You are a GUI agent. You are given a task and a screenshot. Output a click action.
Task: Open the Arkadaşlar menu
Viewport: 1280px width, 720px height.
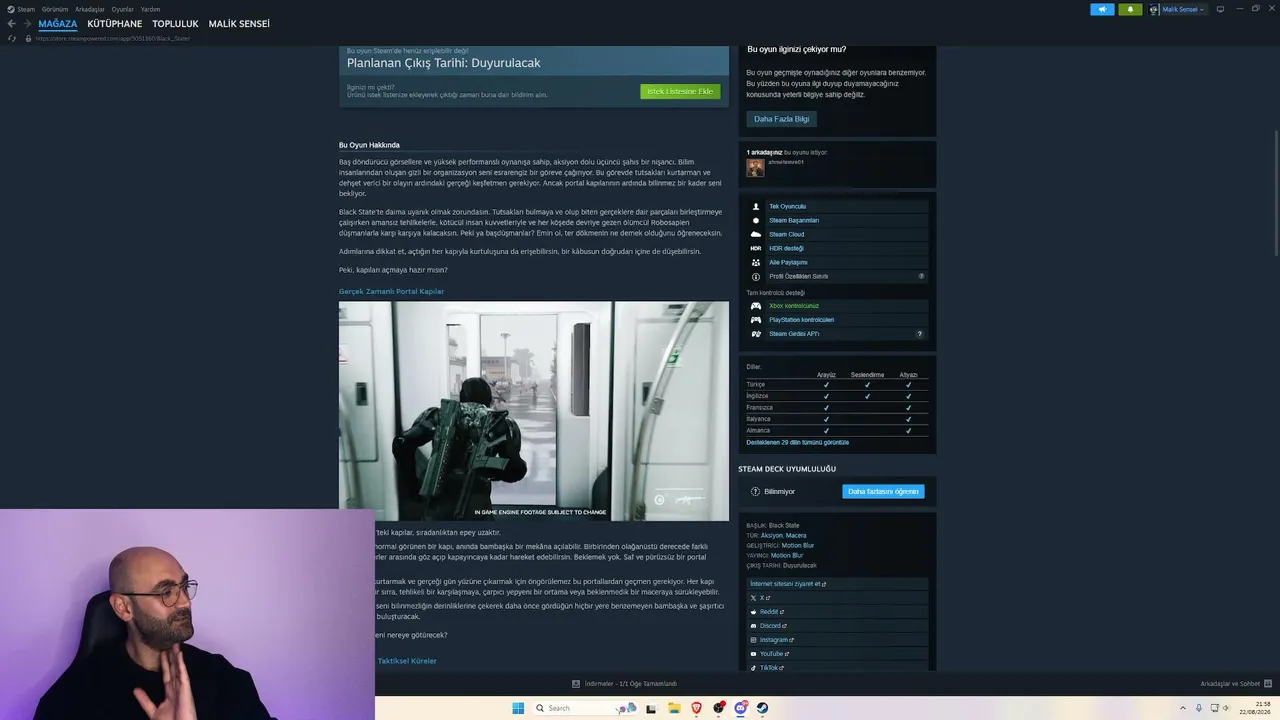coord(90,9)
